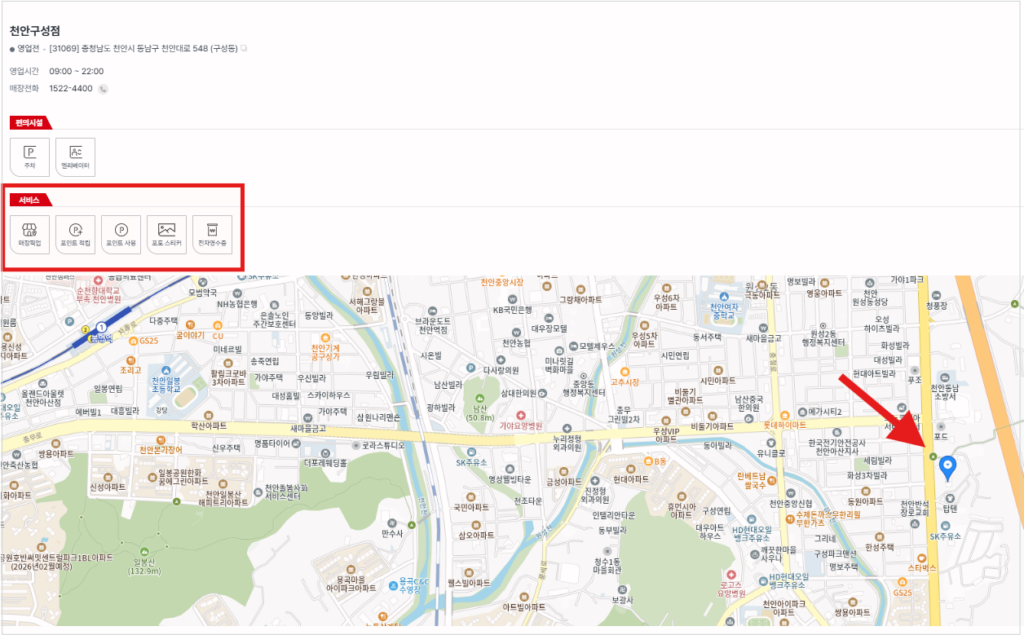Select the 매장픽업 store pickup service icon
Screen dimensions: 1024x635
[29, 235]
